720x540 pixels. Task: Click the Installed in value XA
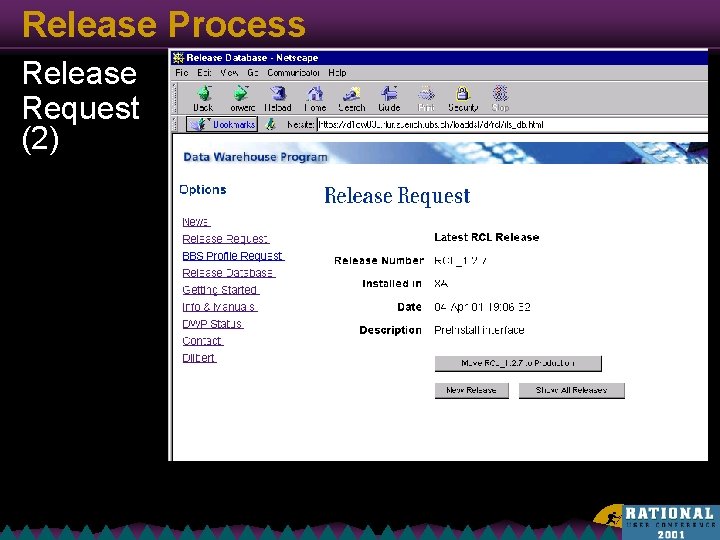(x=441, y=284)
